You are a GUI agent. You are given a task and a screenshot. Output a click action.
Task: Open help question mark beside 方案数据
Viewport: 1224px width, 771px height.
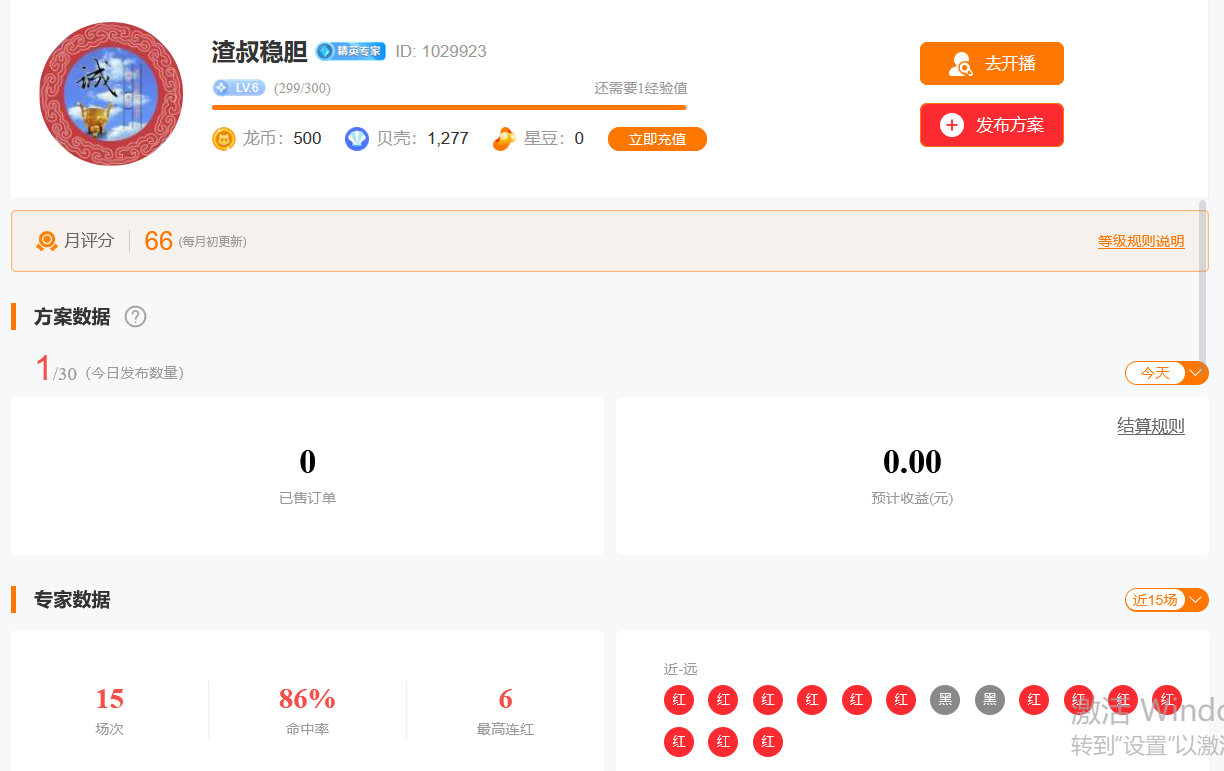(x=135, y=317)
